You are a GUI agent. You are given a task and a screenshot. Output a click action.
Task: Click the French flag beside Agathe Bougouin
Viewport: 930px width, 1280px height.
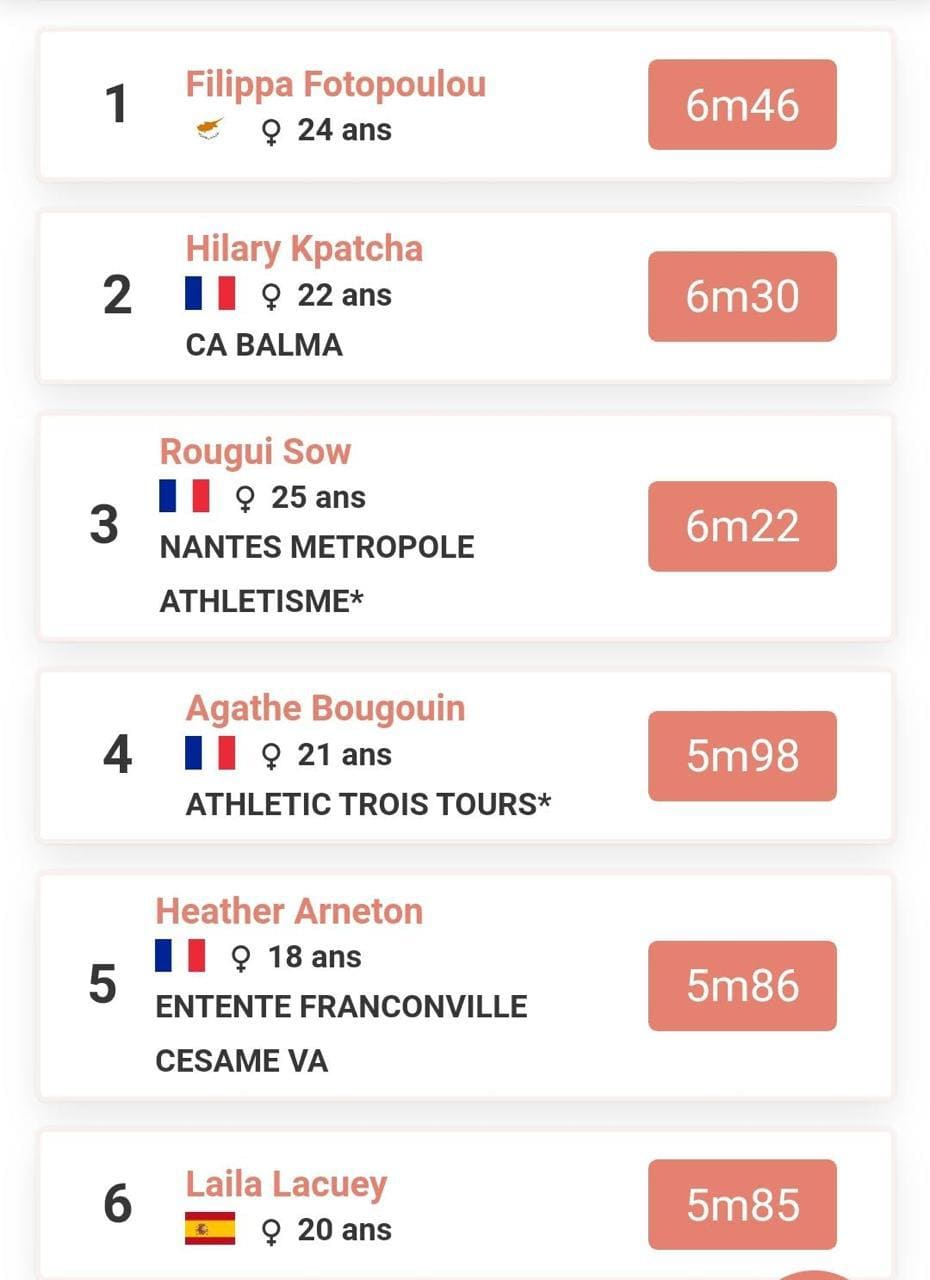pyautogui.click(x=210, y=753)
